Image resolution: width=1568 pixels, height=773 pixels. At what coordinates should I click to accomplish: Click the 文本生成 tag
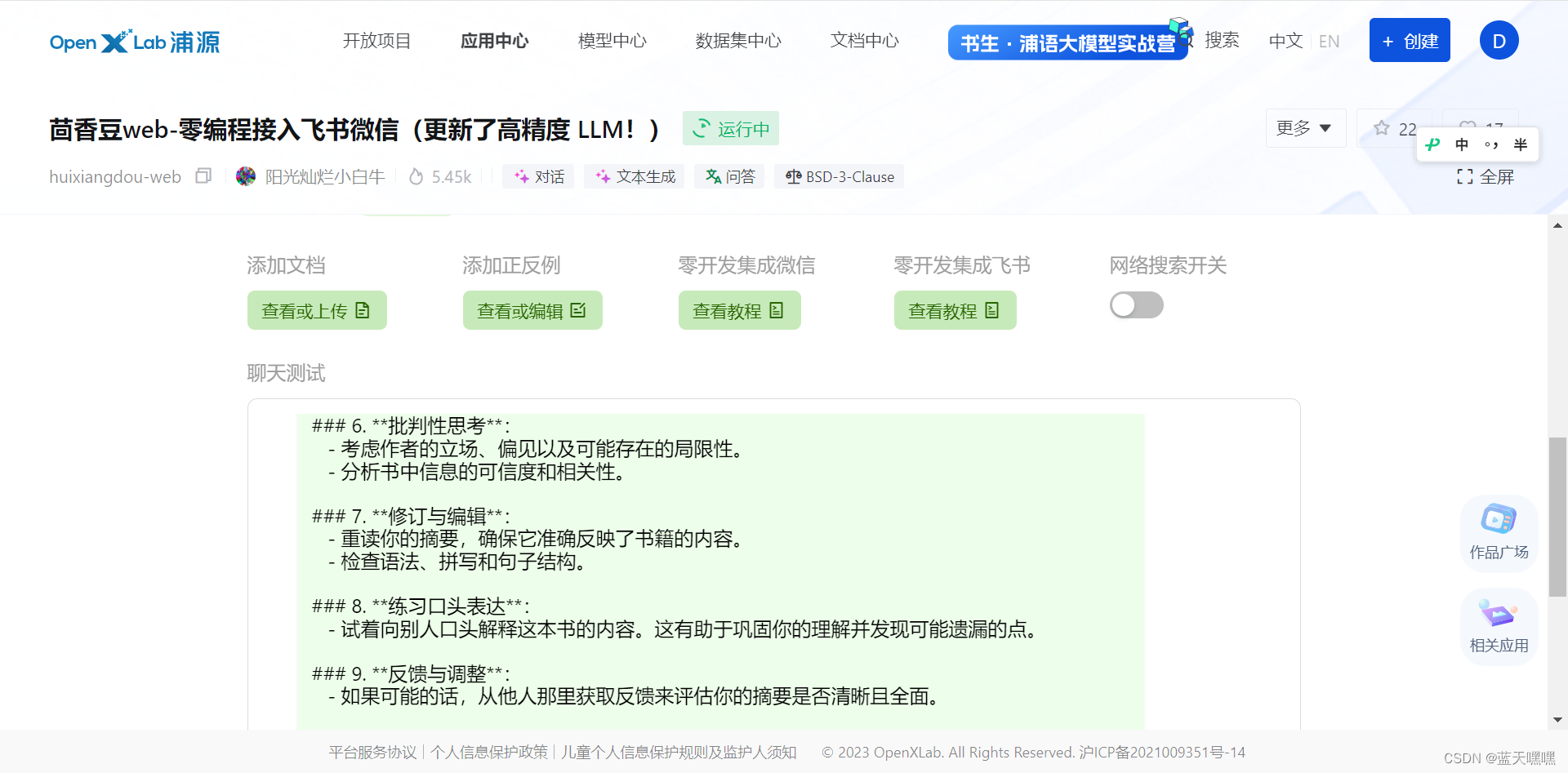(x=635, y=176)
